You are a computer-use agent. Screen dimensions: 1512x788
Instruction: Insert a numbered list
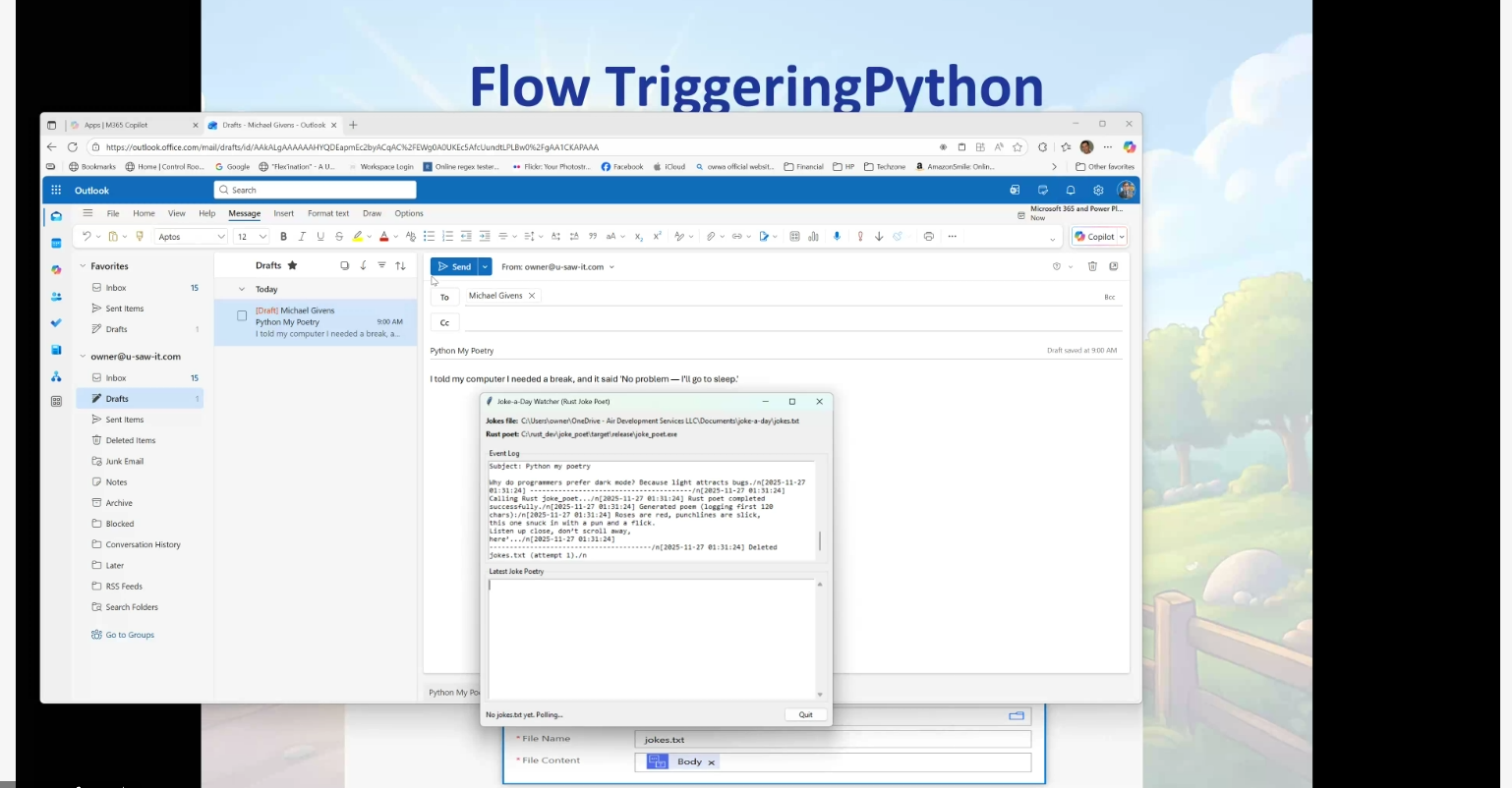(x=448, y=237)
